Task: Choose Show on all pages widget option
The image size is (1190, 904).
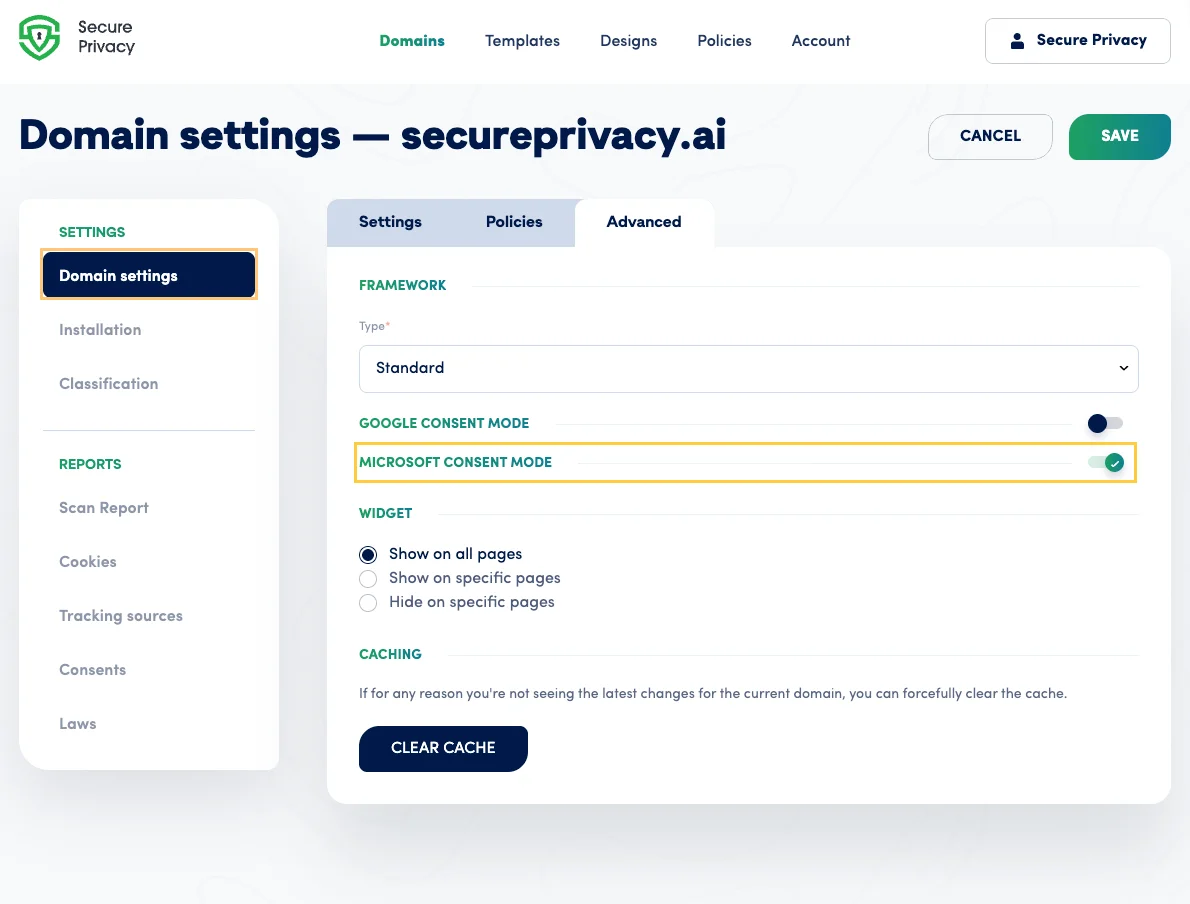Action: pyautogui.click(x=368, y=554)
